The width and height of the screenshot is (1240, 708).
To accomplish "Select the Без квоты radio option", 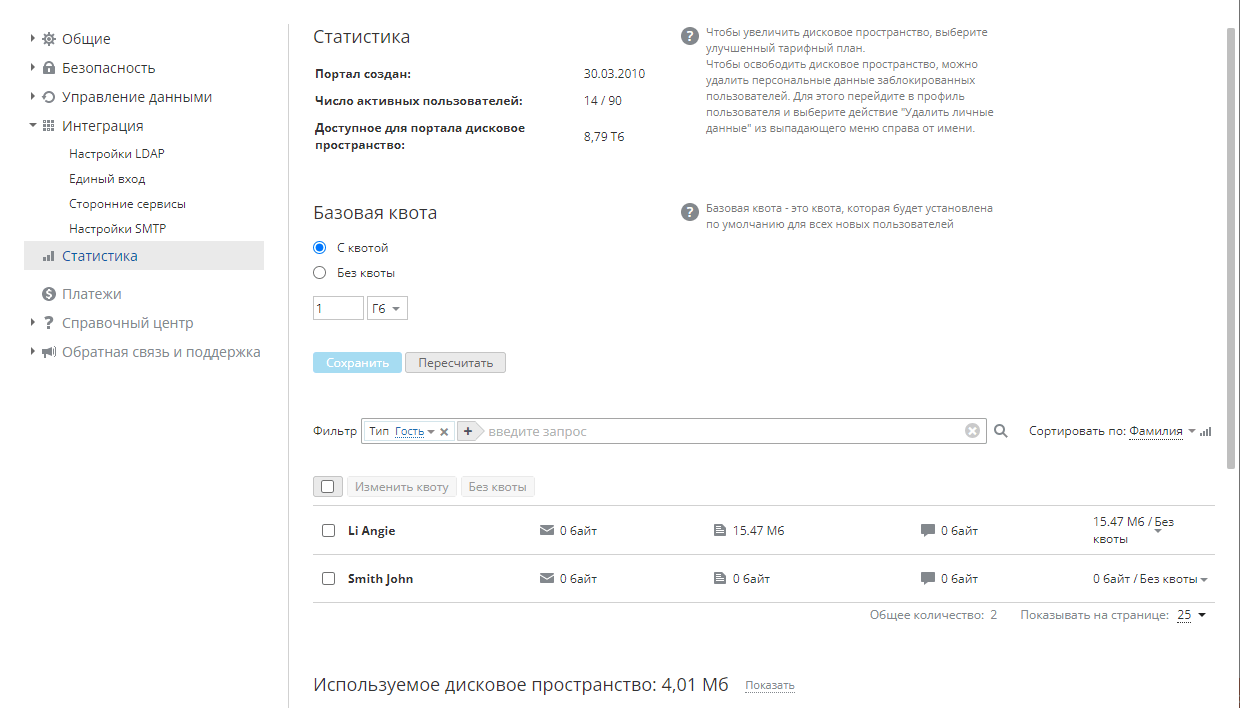I will pos(320,272).
